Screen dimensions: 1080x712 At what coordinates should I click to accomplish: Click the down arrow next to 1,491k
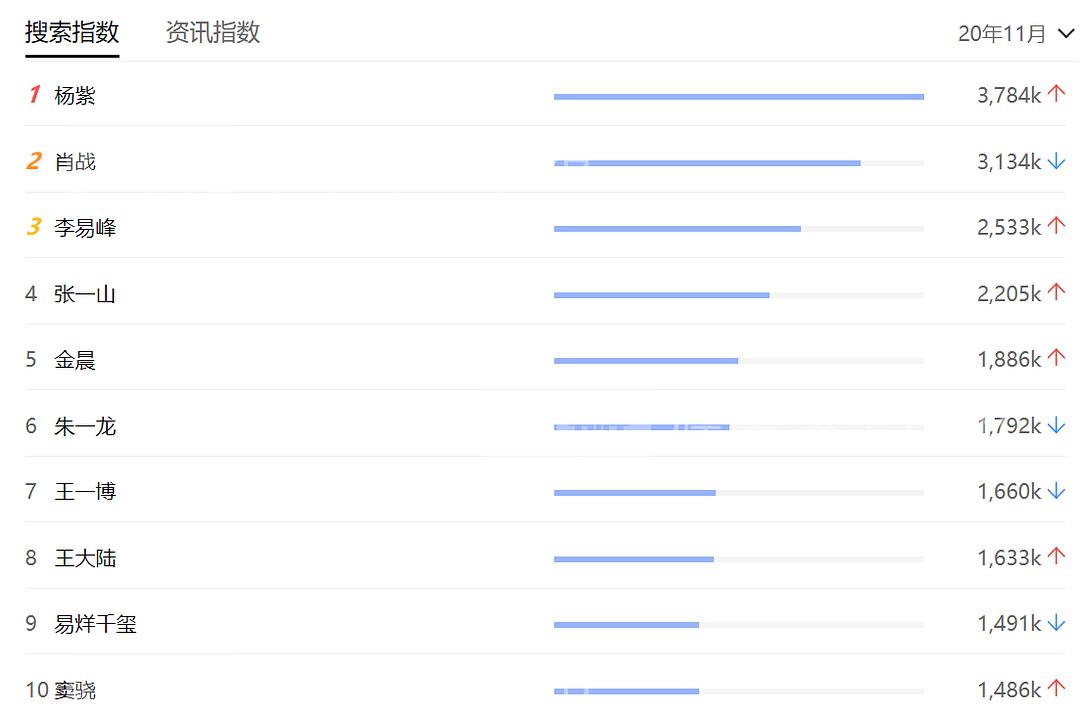[1057, 623]
